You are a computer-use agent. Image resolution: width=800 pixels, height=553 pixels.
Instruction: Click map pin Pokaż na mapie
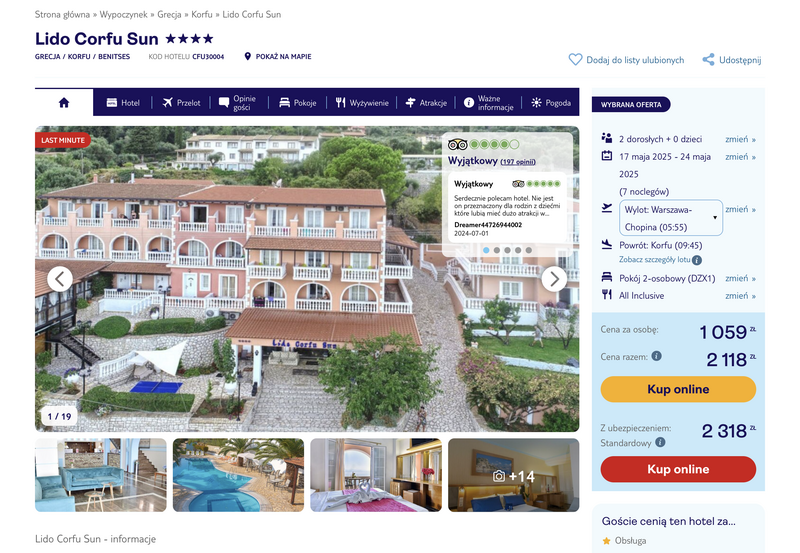247,56
